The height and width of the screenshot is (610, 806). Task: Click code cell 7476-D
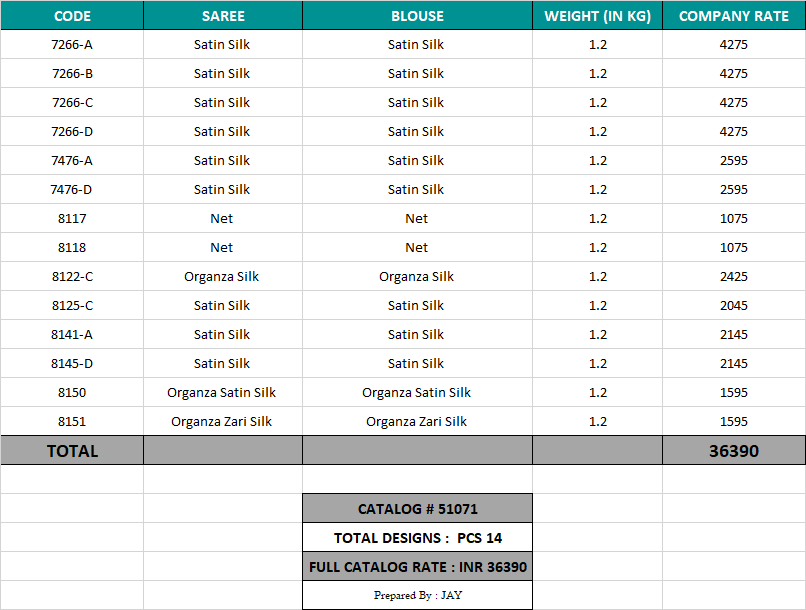pos(72,190)
